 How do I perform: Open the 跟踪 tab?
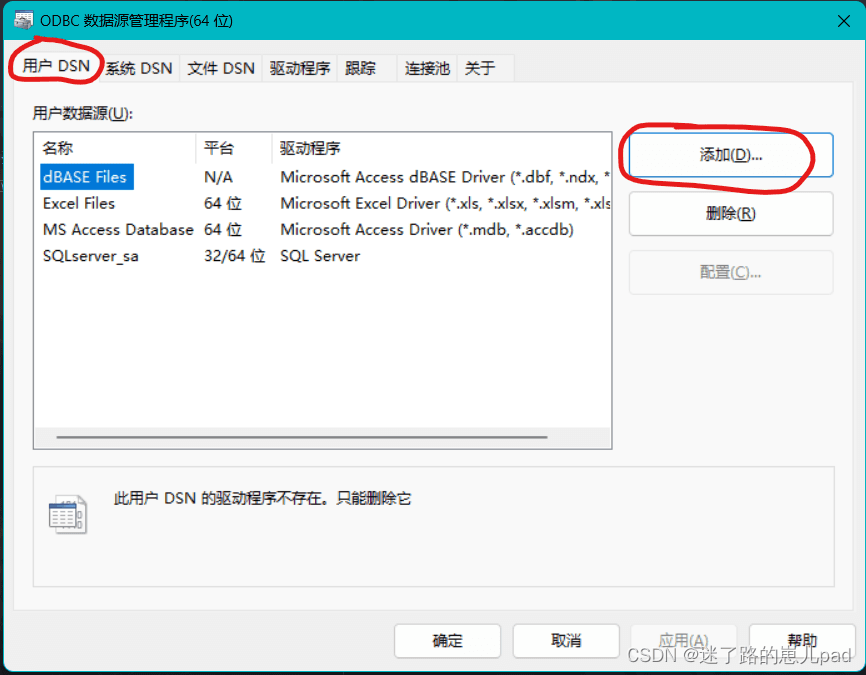coord(360,68)
